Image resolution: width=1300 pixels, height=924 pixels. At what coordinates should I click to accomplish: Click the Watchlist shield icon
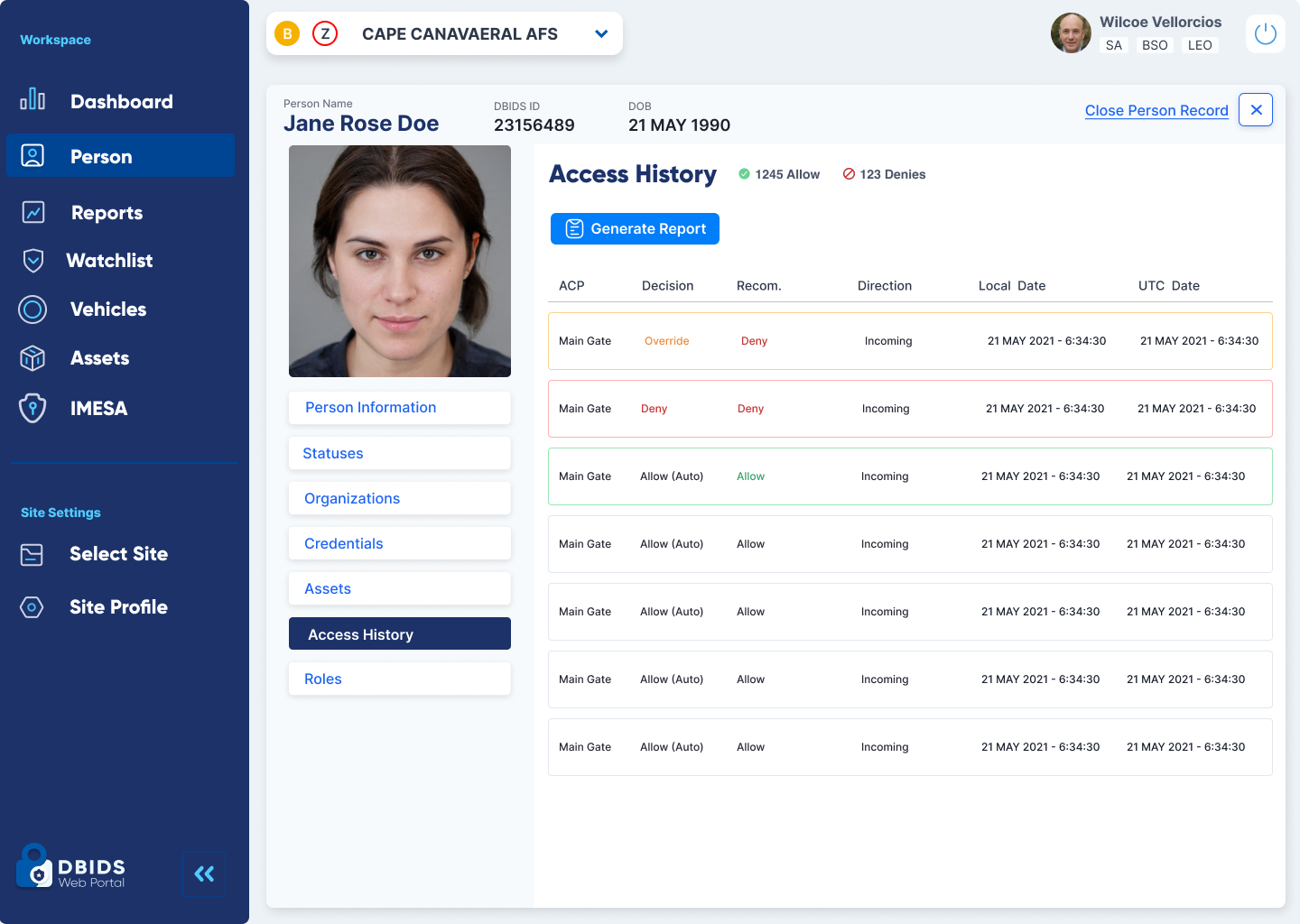[33, 261]
